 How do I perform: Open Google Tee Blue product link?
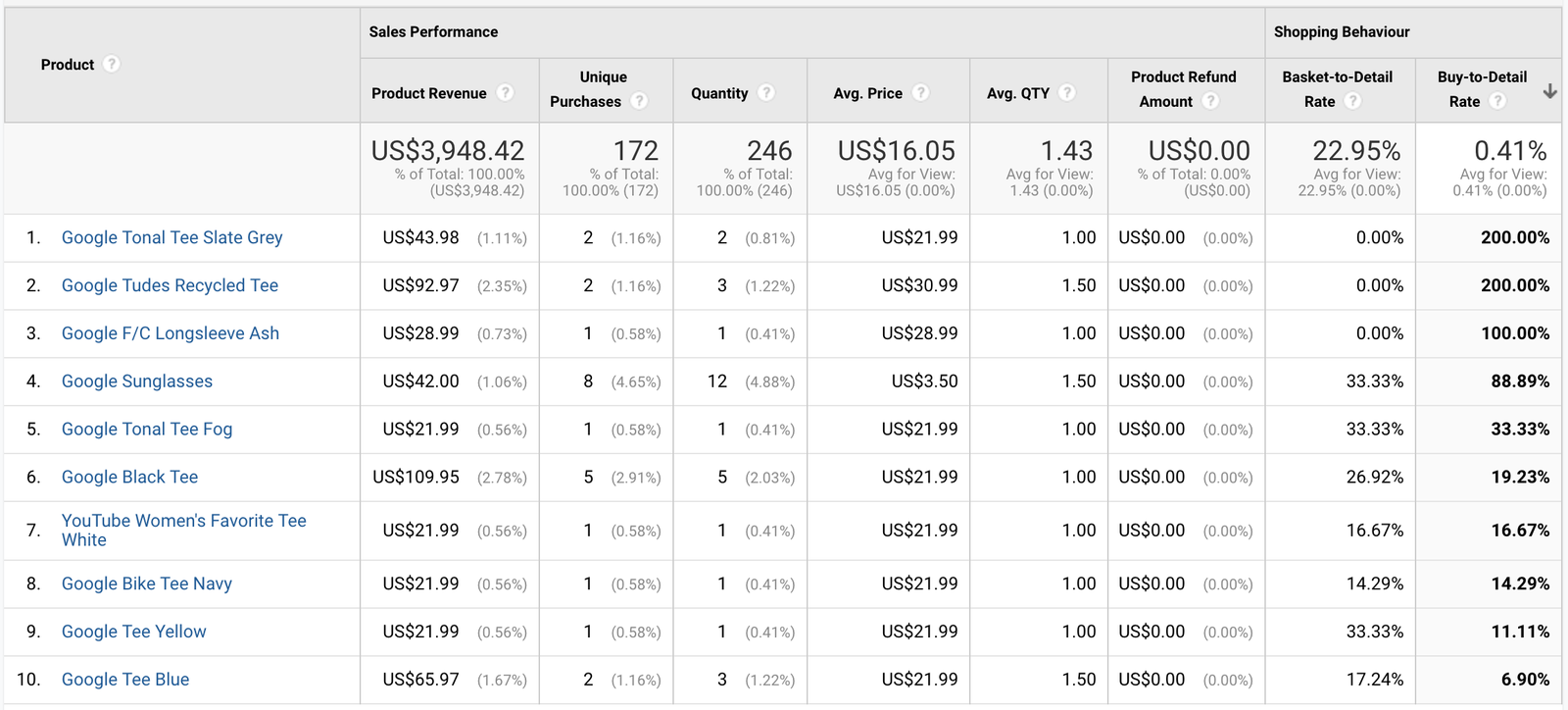(125, 680)
